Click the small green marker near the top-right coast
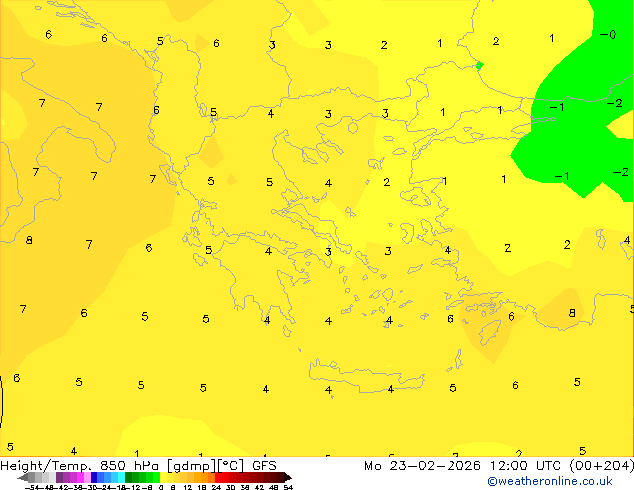Viewport: 634px width, 490px height. (x=480, y=65)
